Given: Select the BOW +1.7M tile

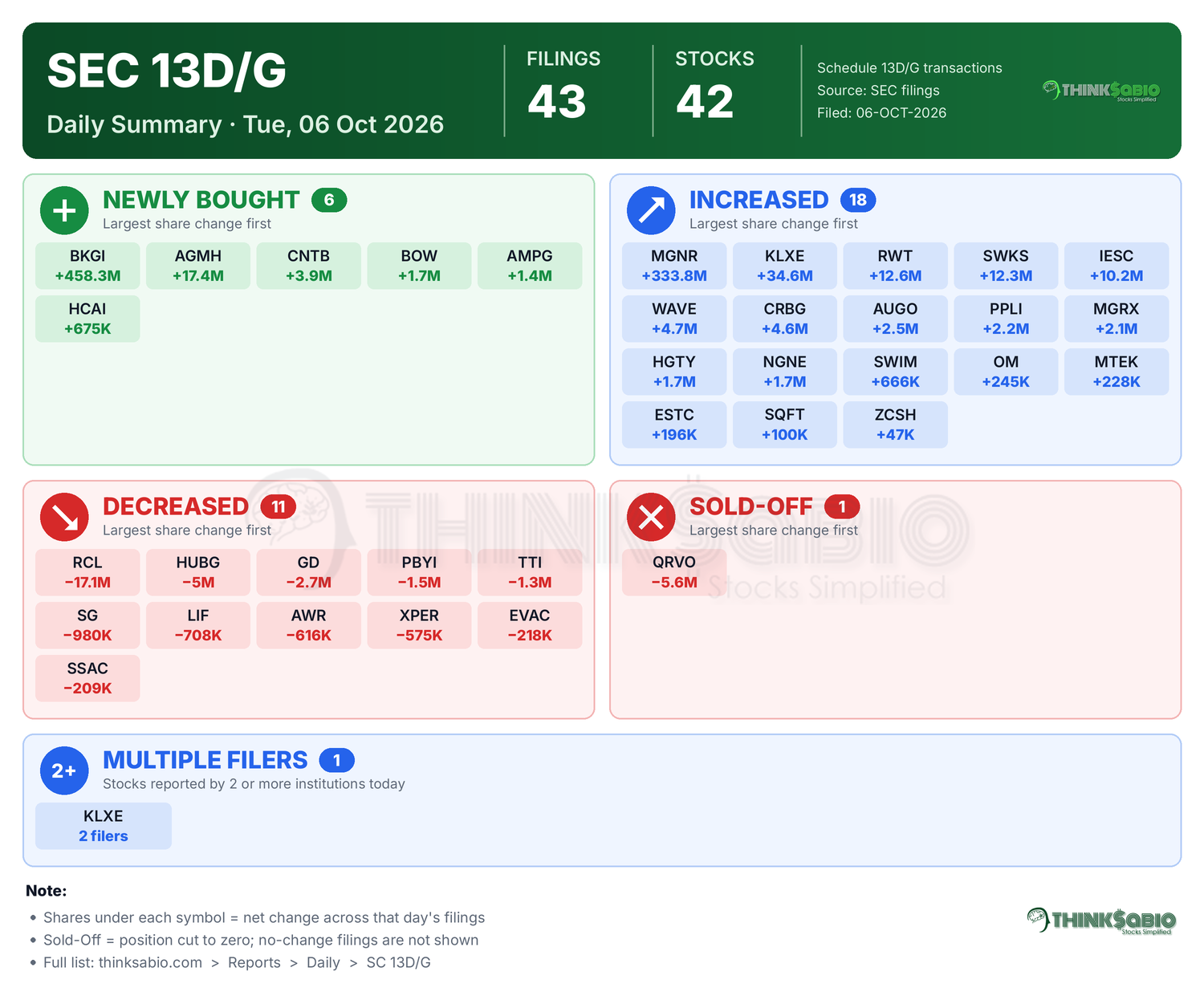Looking at the screenshot, I should (x=419, y=266).
